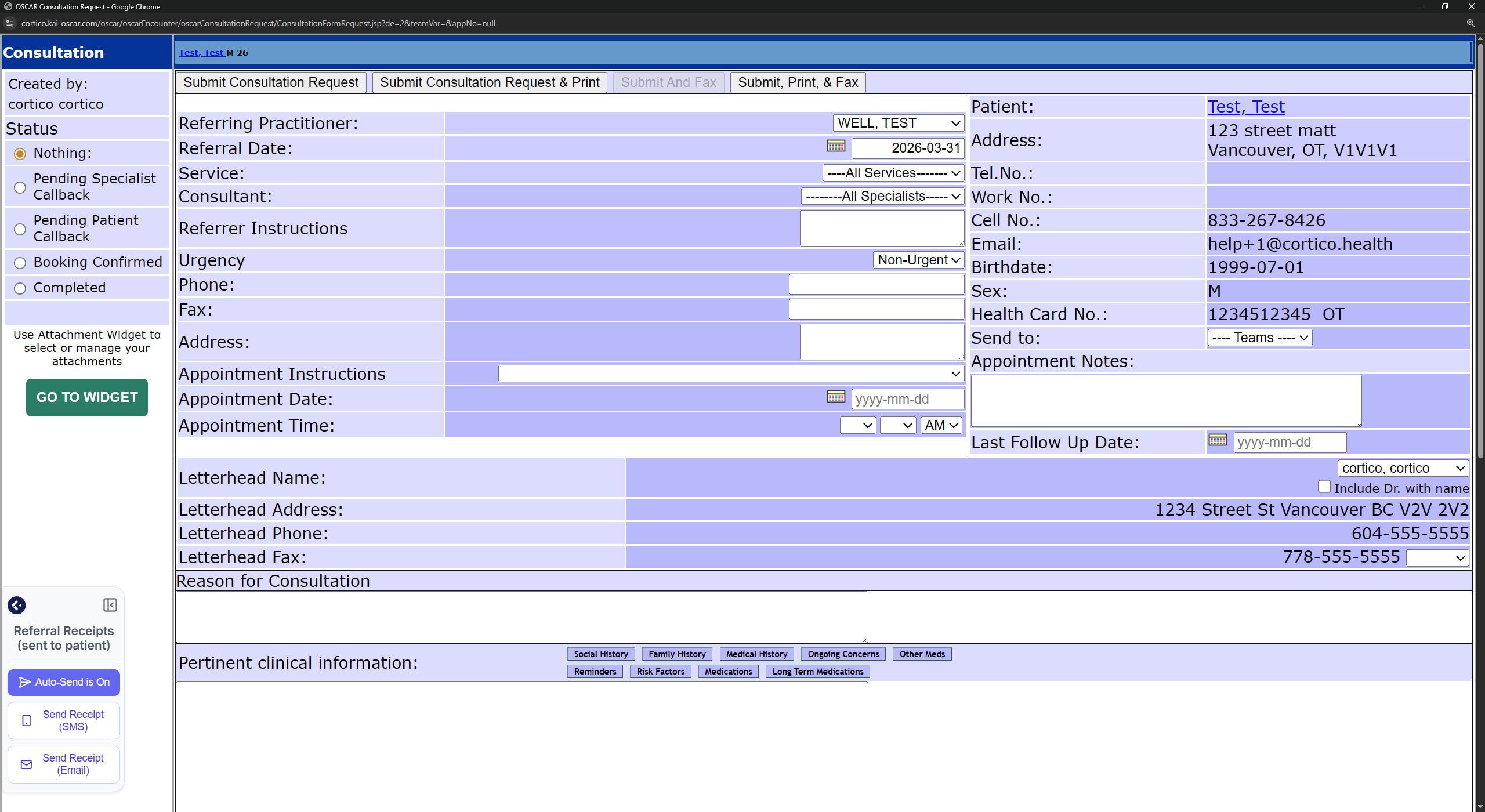Toggle the Auto-Send is On button
Viewport: 1485px width, 812px height.
tap(64, 682)
